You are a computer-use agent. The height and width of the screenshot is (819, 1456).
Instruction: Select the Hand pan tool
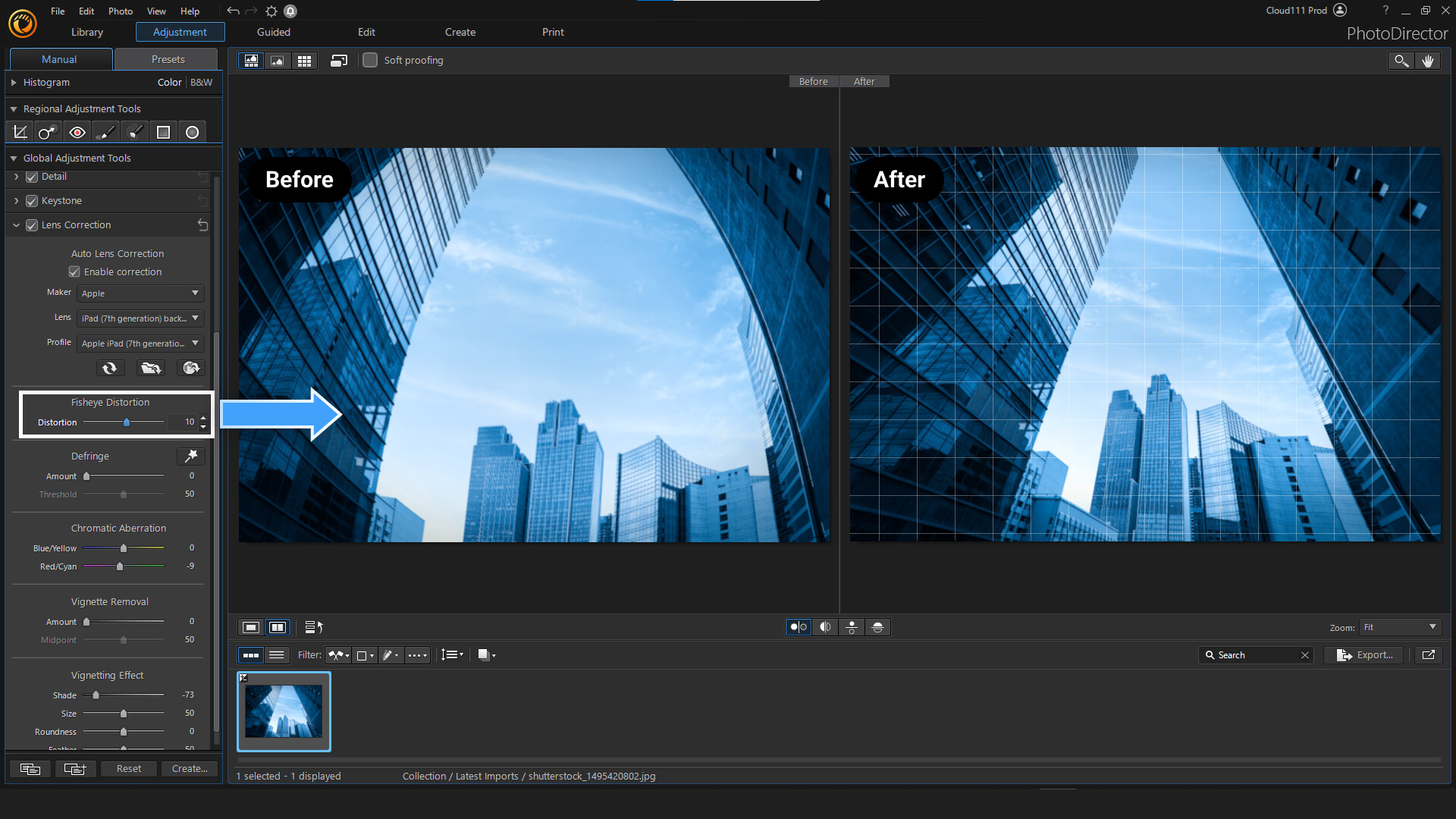click(1429, 60)
